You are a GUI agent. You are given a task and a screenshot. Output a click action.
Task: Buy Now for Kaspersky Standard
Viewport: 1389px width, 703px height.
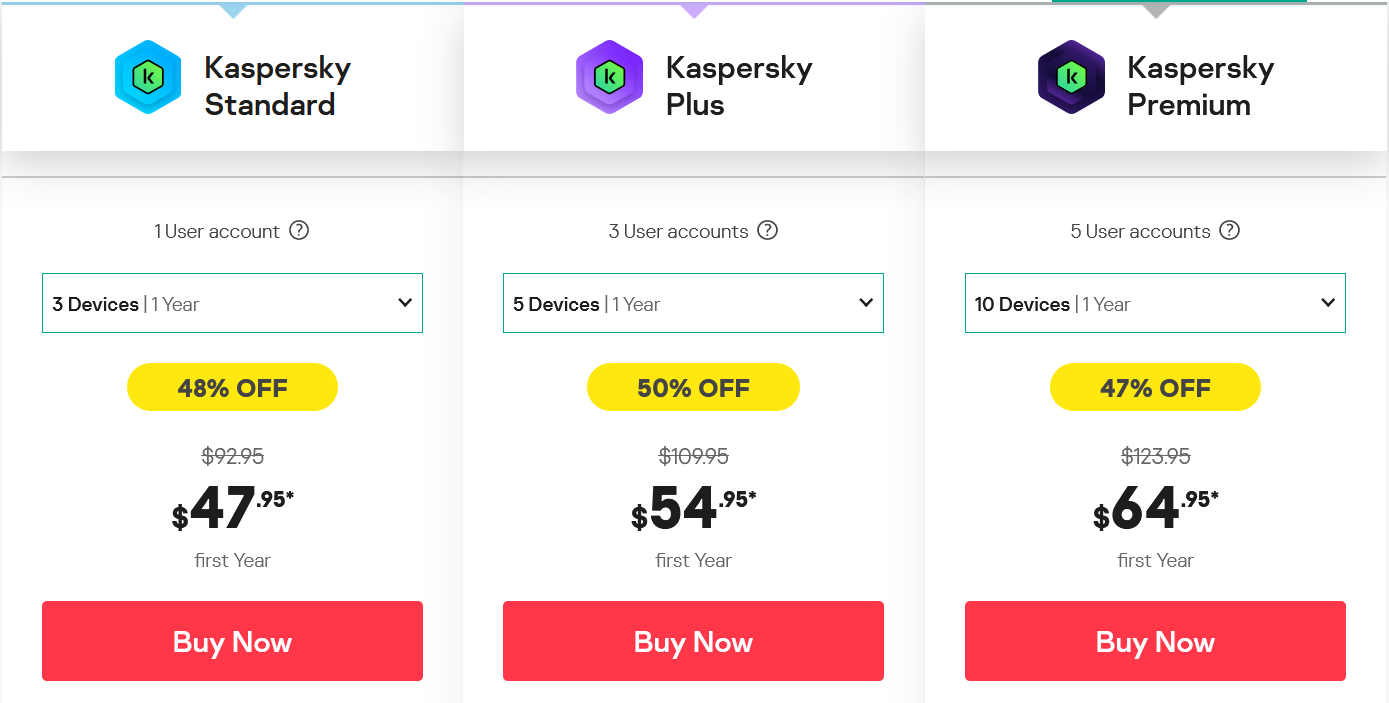tap(232, 641)
